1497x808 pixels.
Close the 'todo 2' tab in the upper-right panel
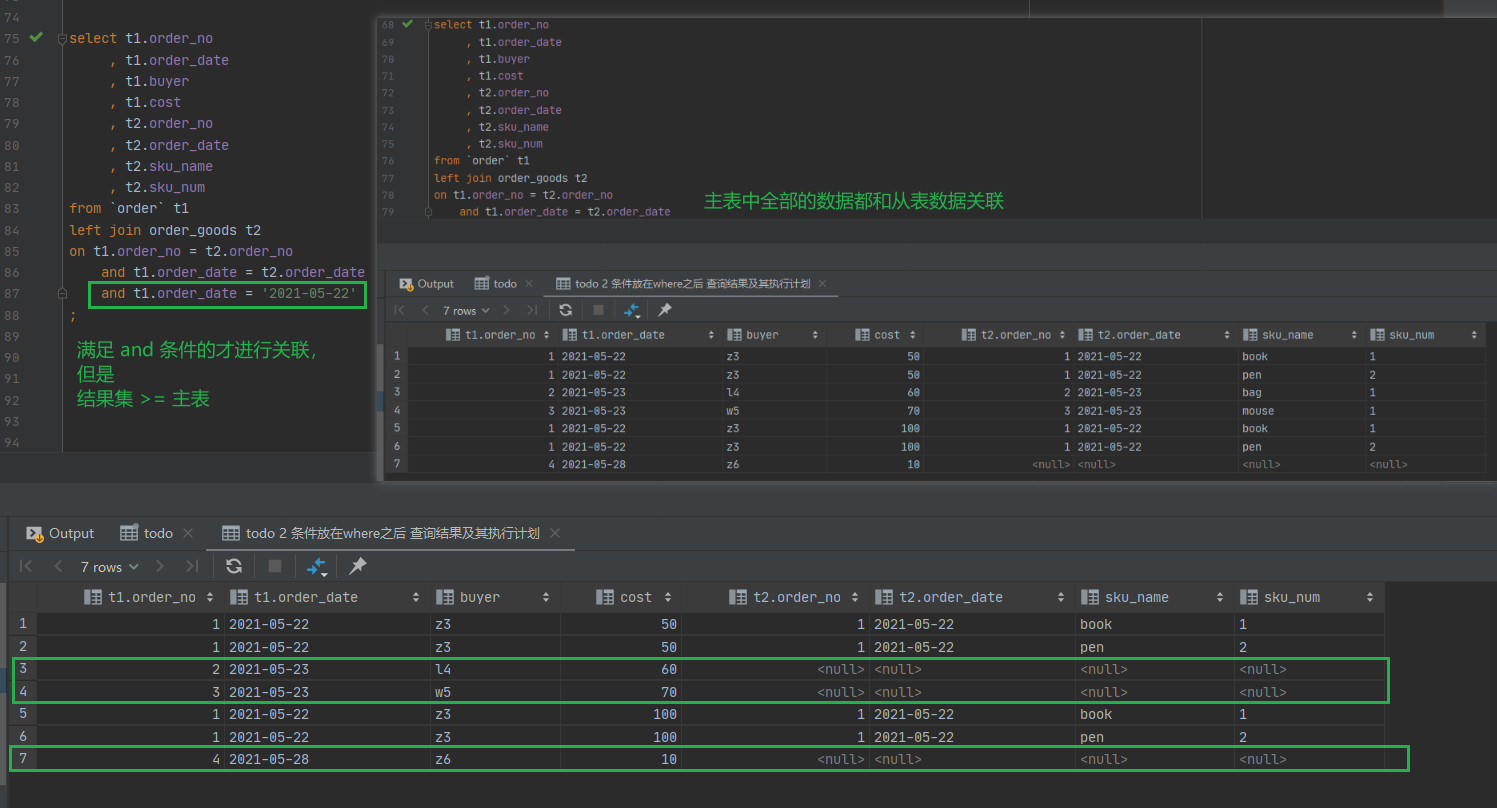[823, 284]
